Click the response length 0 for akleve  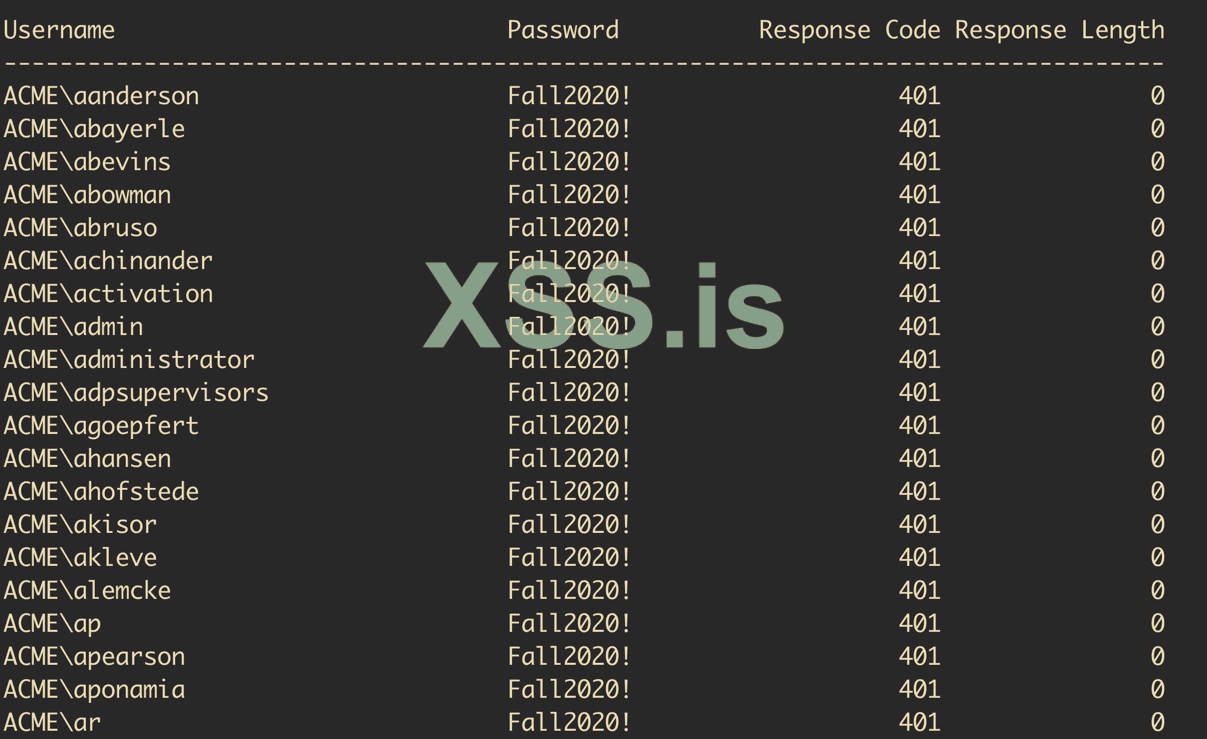point(1157,557)
